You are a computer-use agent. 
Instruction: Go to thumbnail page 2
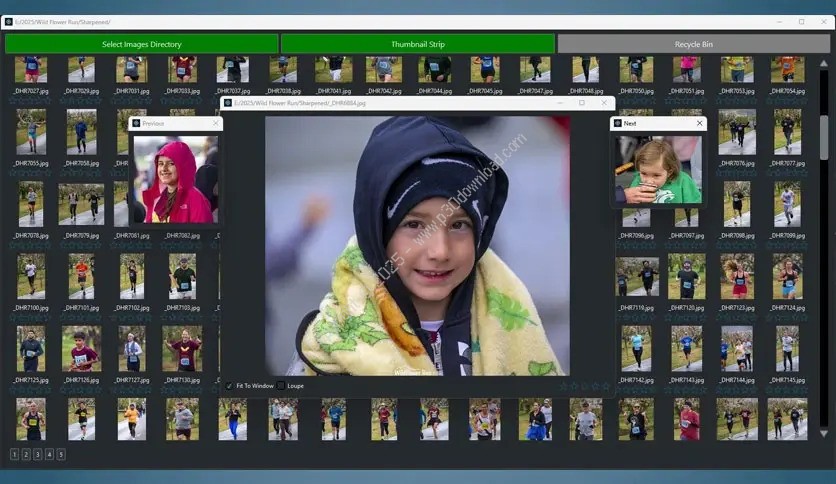[x=26, y=454]
